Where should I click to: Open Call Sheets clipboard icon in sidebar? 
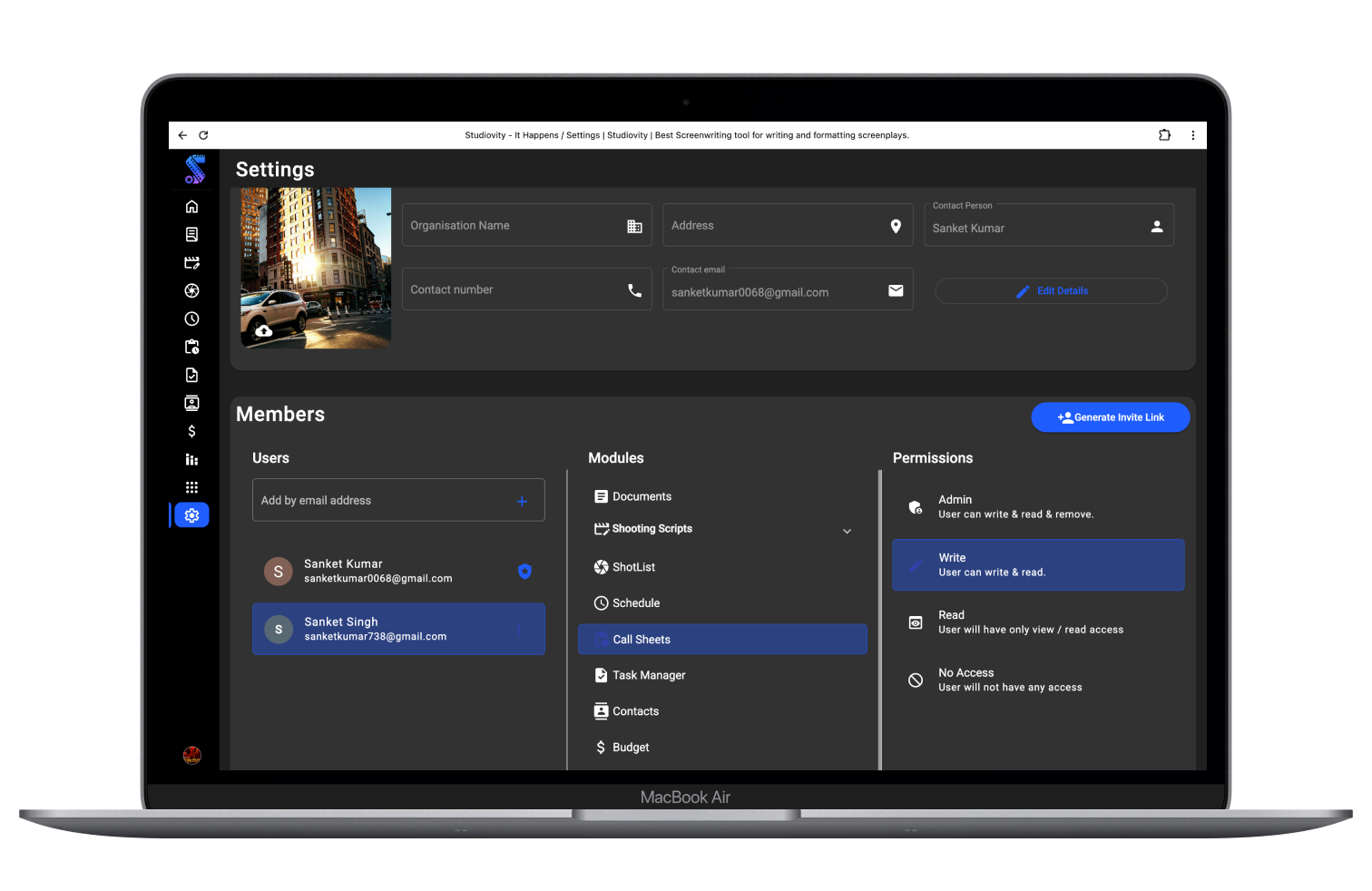tap(191, 348)
